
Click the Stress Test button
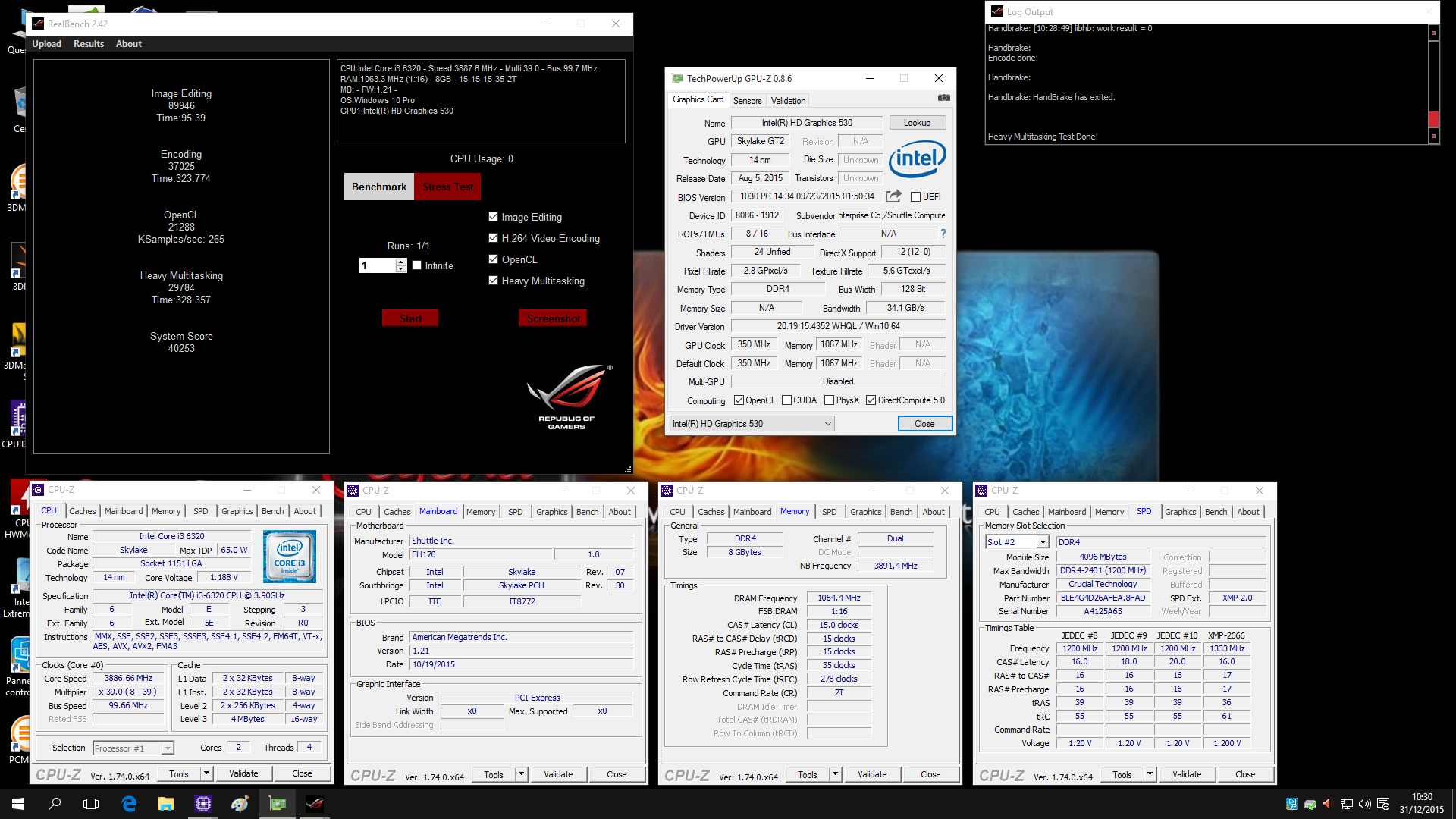point(447,187)
